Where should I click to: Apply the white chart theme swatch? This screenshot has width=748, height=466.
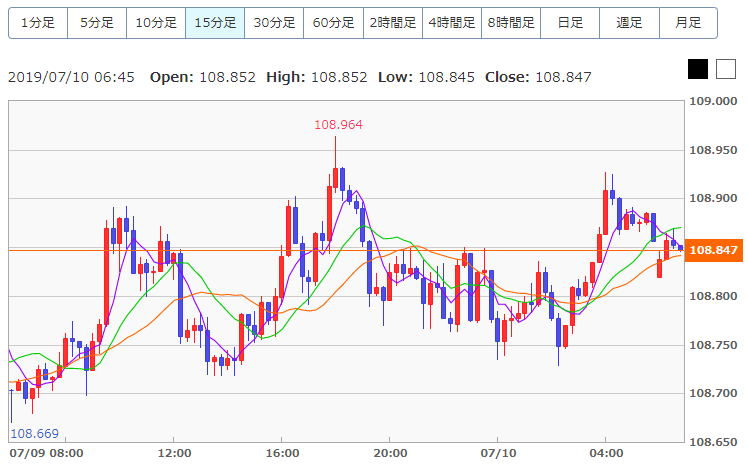coord(726,69)
